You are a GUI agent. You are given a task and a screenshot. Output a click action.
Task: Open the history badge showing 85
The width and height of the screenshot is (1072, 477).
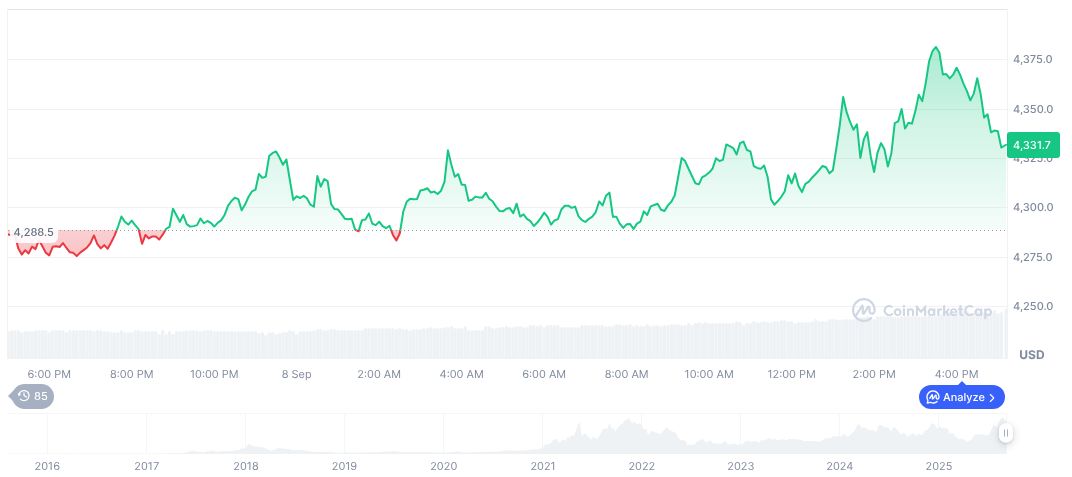pos(32,396)
